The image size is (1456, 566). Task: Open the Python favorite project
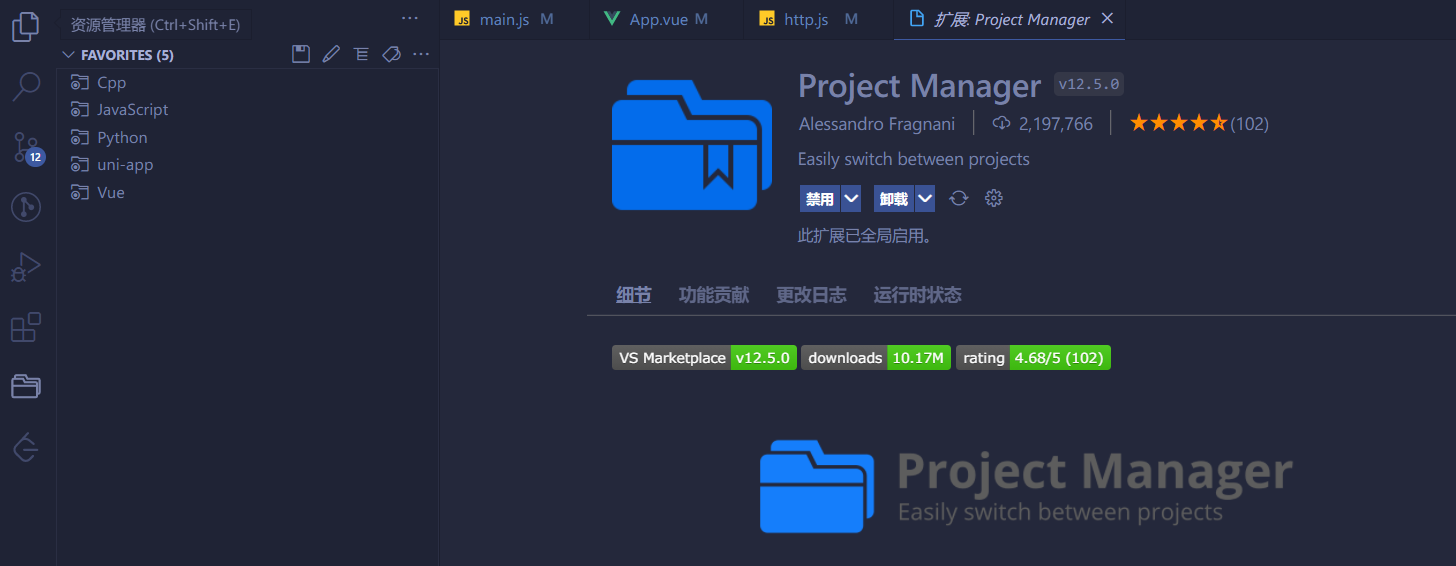point(247,137)
